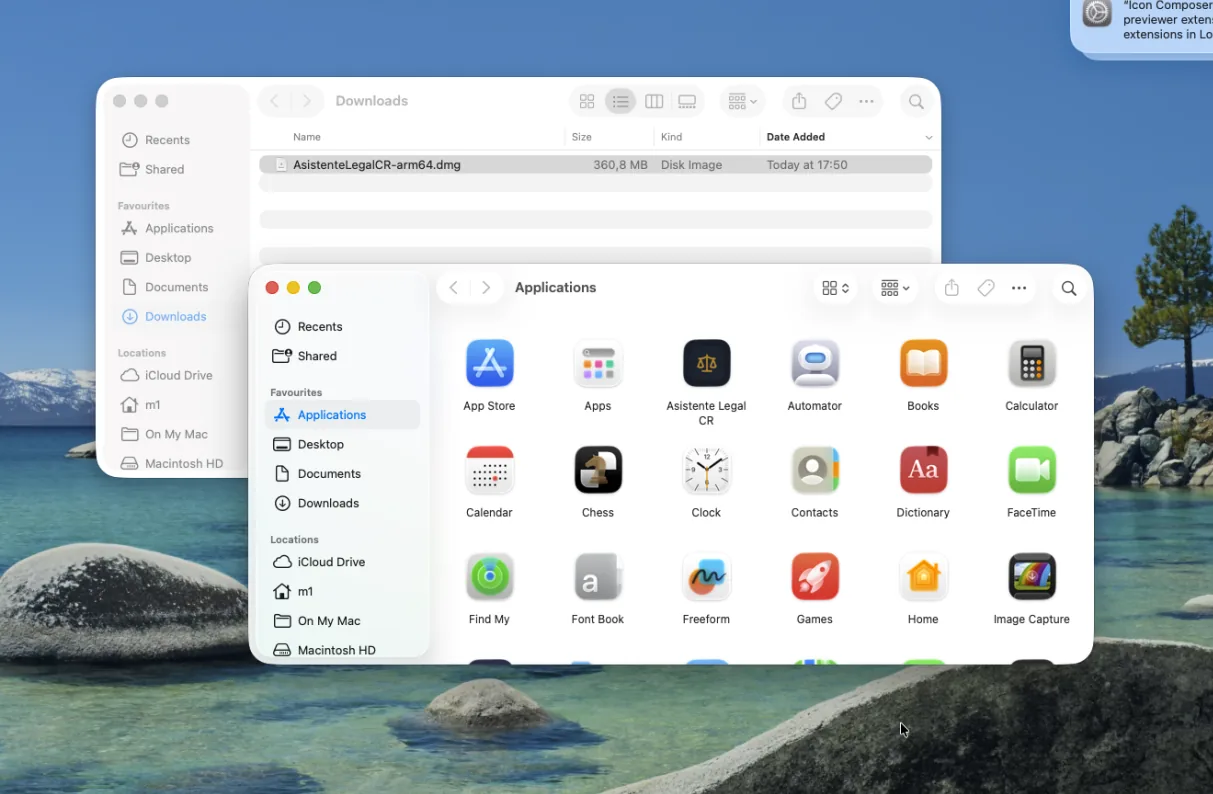Go forward in Applications window
The width and height of the screenshot is (1213, 794).
click(486, 288)
